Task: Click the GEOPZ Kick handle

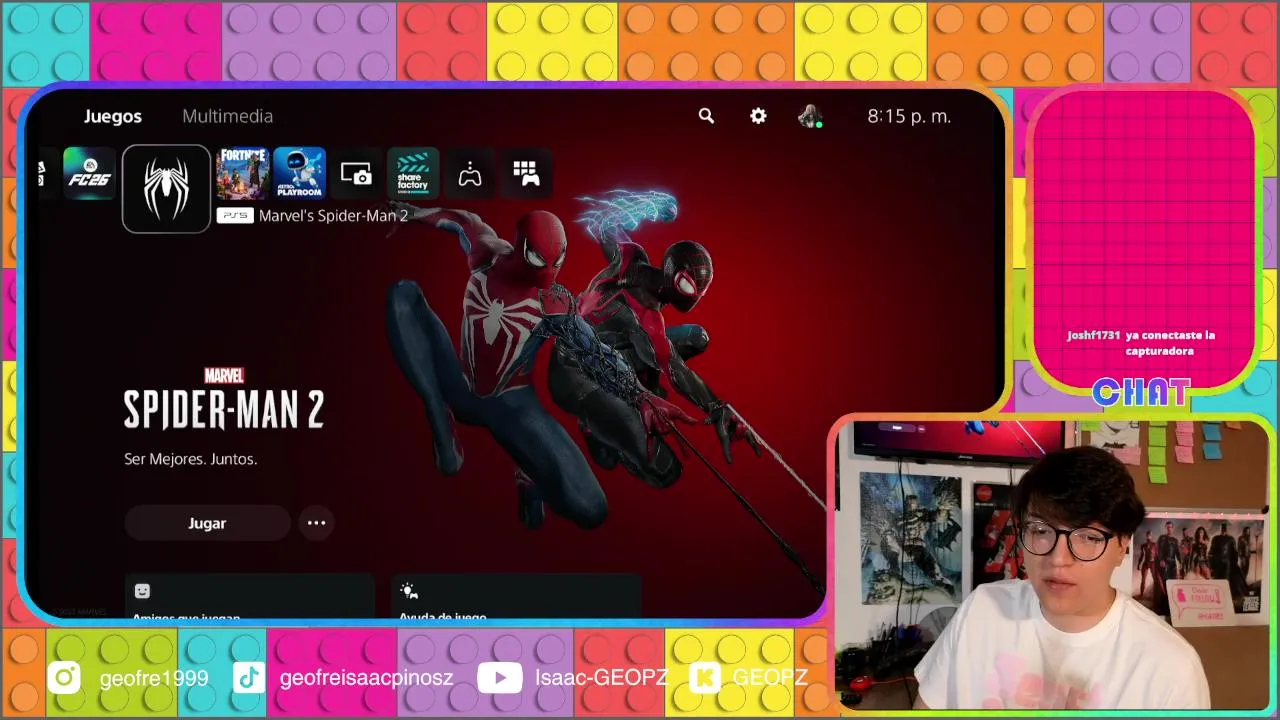Action: (x=770, y=678)
